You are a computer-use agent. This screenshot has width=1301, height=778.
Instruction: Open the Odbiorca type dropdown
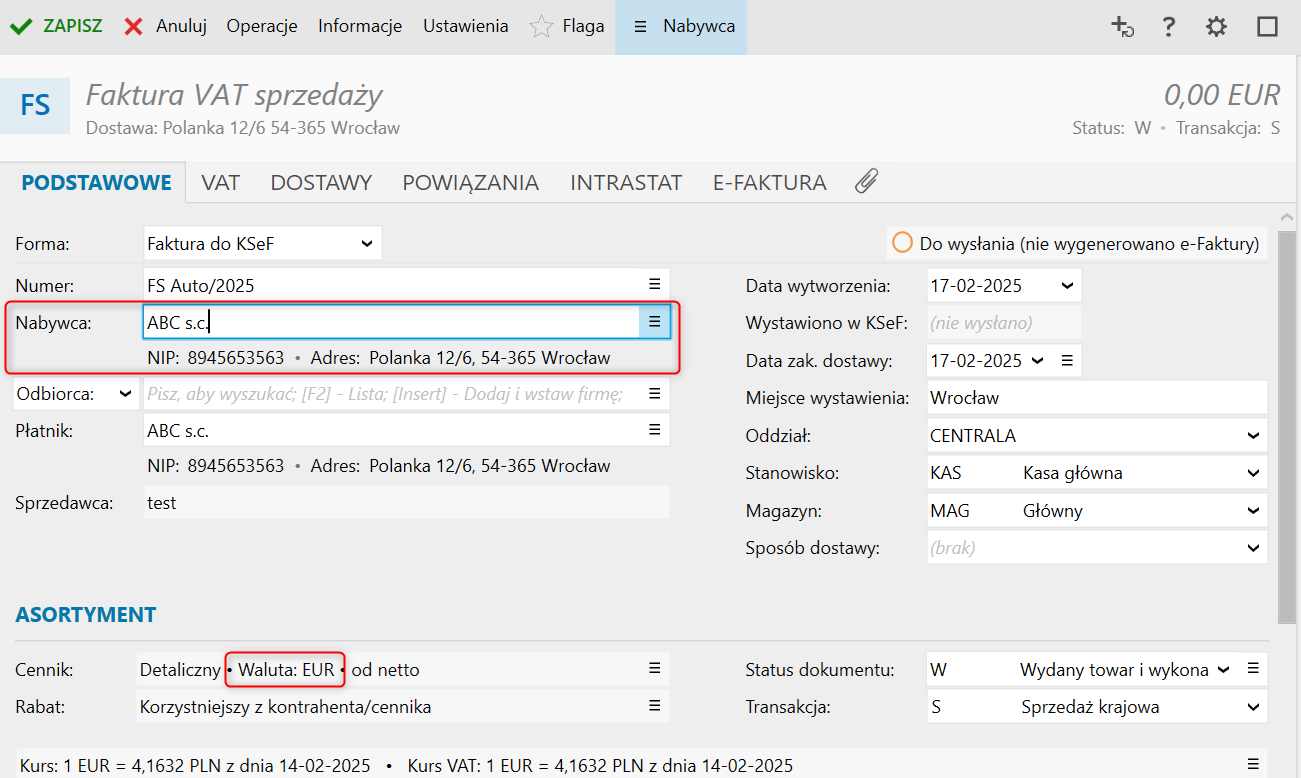tap(125, 394)
